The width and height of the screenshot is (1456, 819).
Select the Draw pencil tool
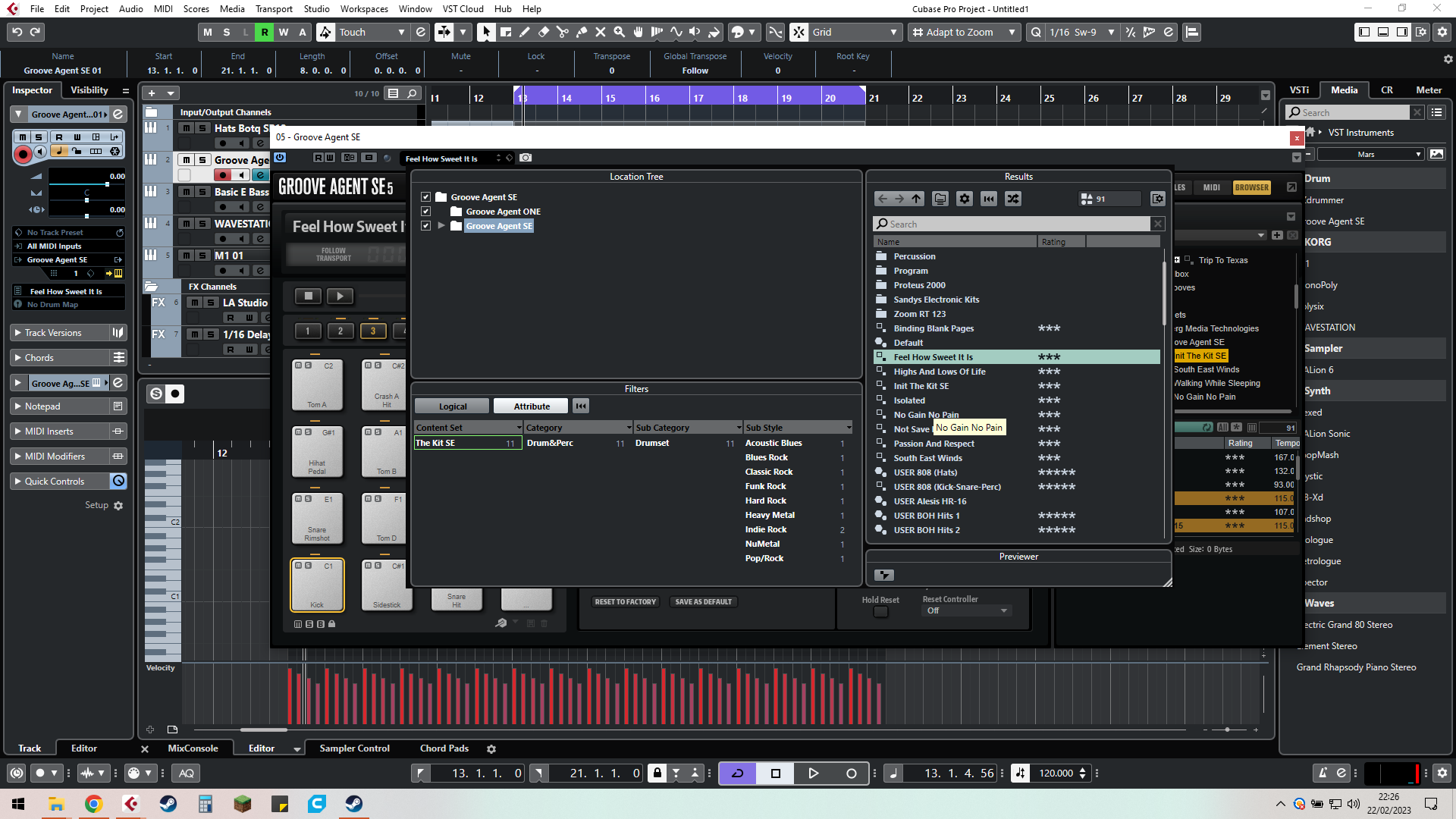(x=524, y=32)
